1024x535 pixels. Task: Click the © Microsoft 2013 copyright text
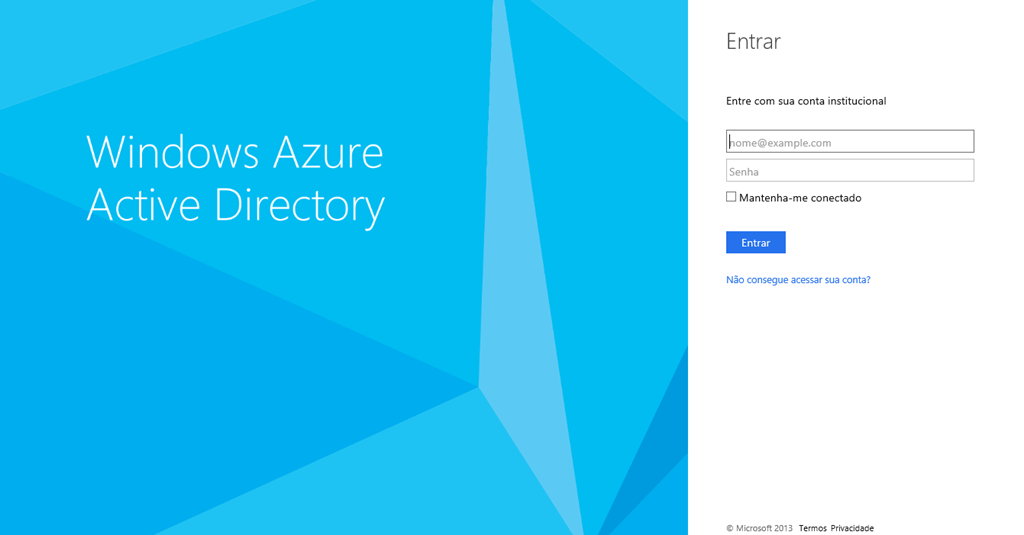coord(760,528)
